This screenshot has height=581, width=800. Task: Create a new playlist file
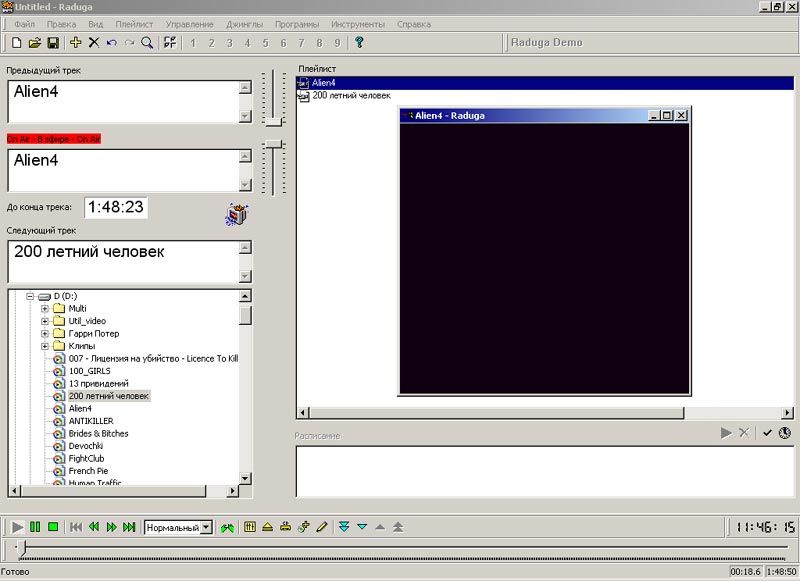click(16, 43)
